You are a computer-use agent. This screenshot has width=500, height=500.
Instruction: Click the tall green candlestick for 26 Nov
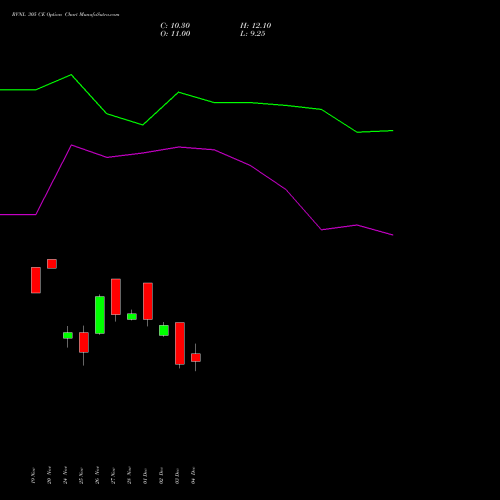(x=100, y=315)
